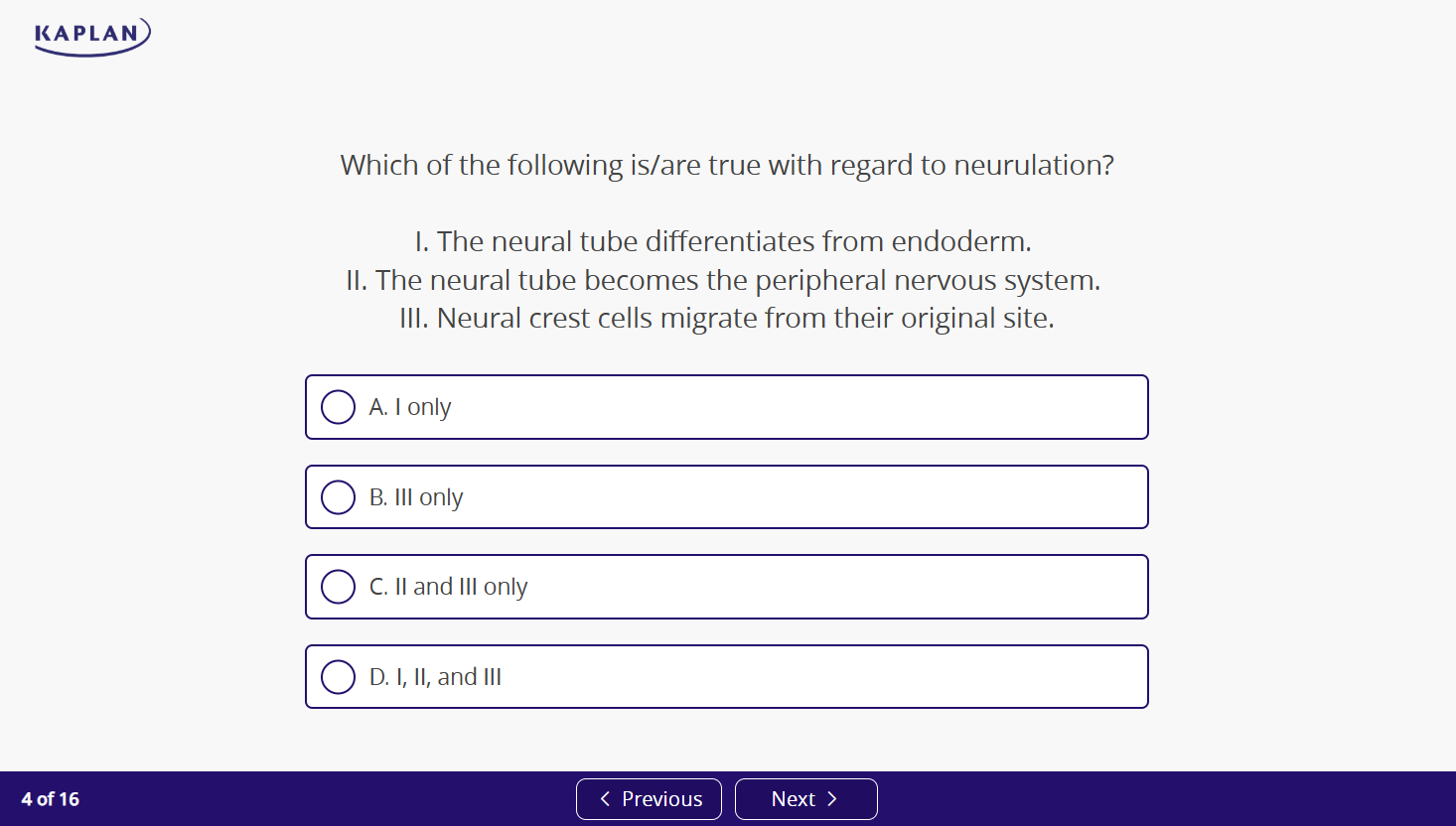
Task: Pick the 'I, II, and III' answer card
Action: 726,676
